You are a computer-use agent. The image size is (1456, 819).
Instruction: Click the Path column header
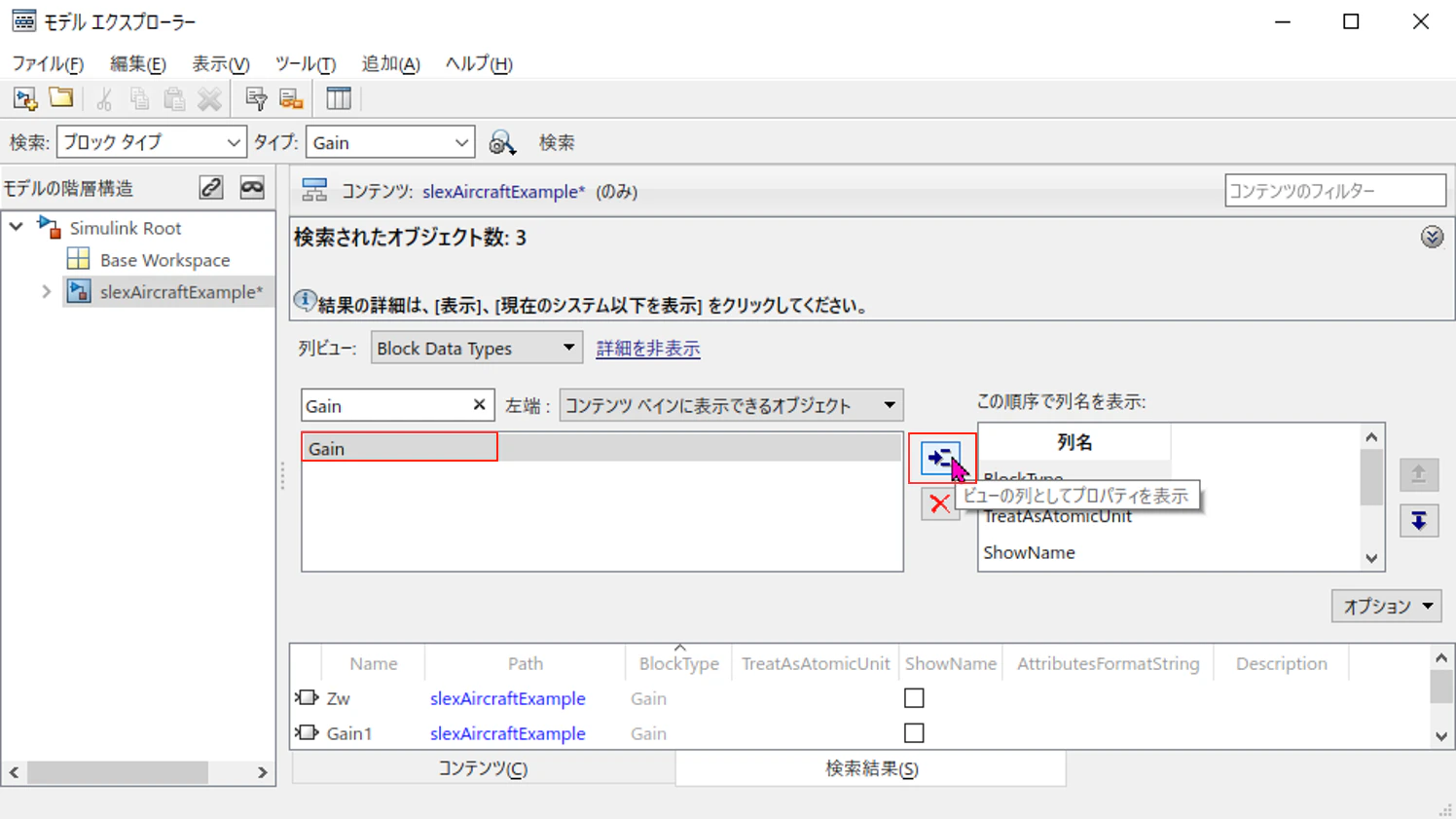click(x=526, y=663)
